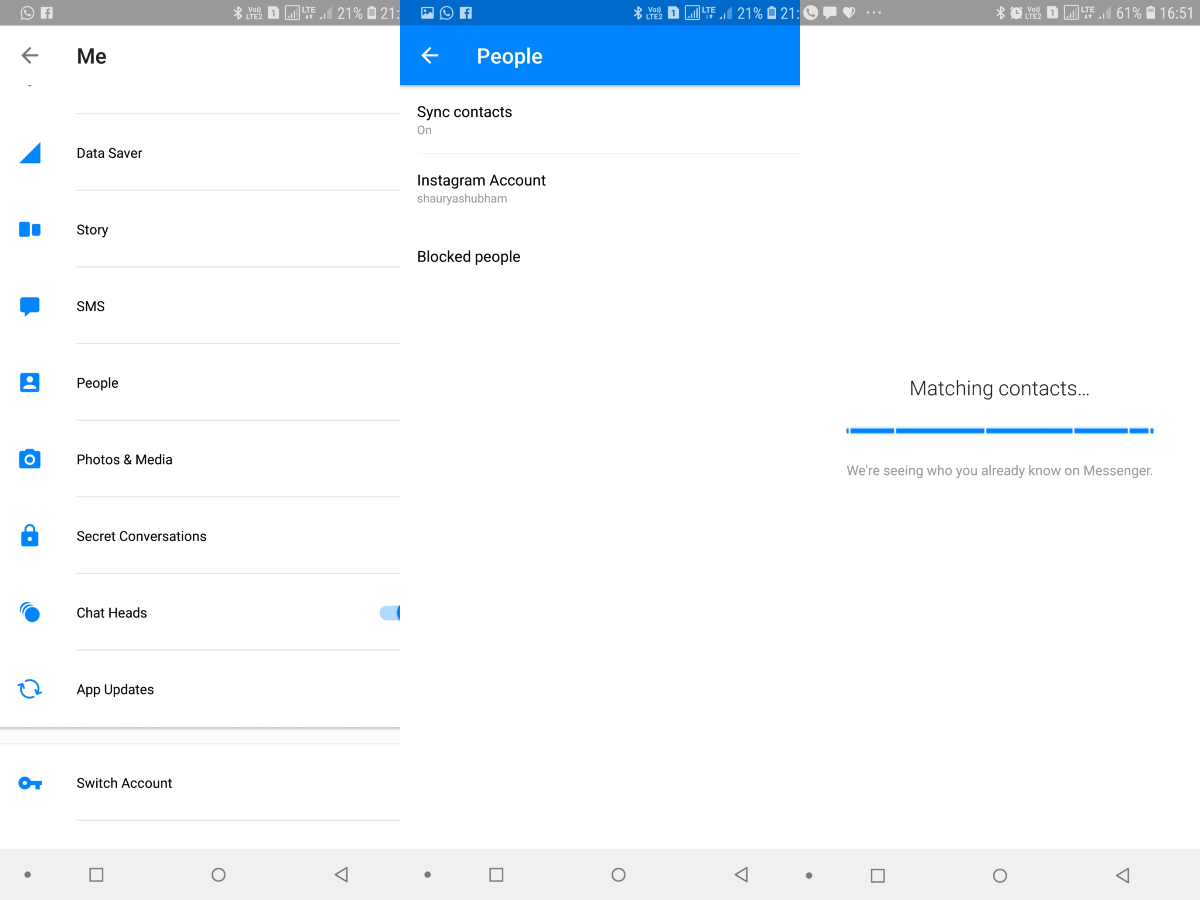The image size is (1200, 900).
Task: Open the Sync contacts setting
Action: pos(464,120)
